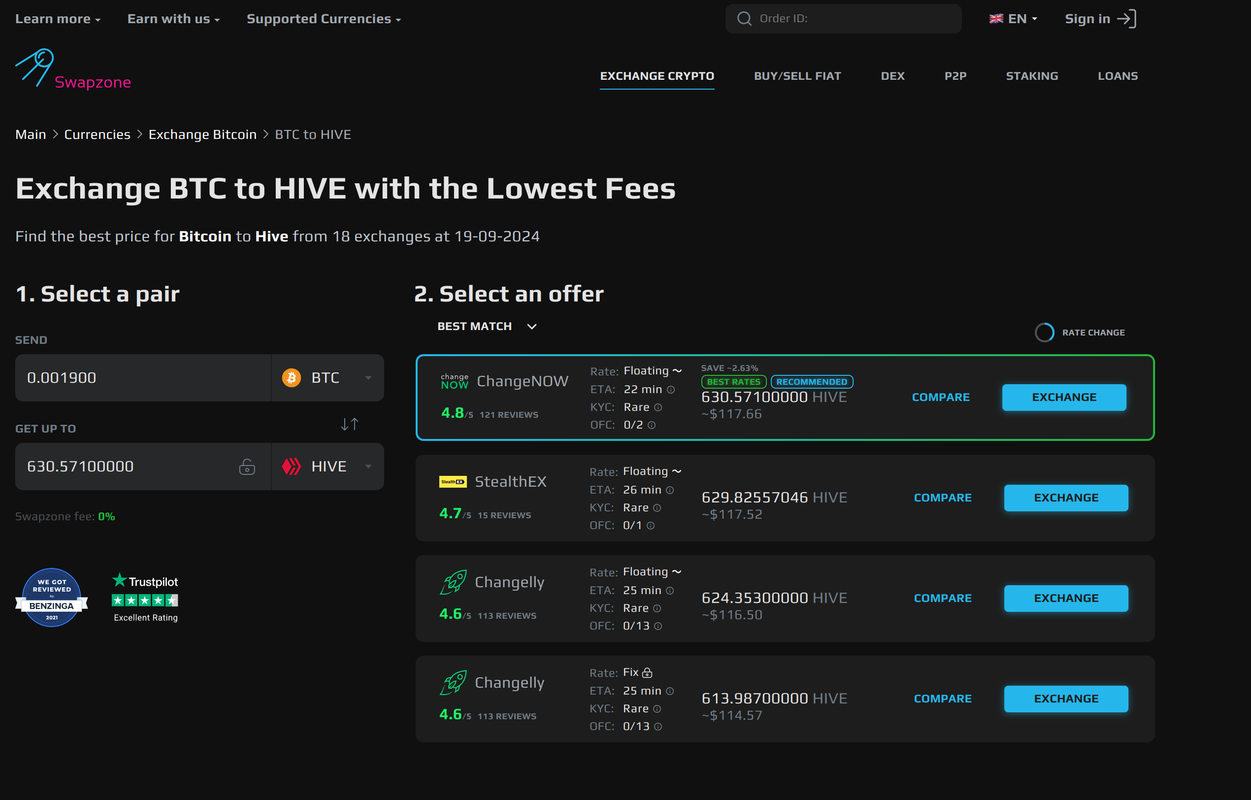Click ETA info icon in floating Changelly row
The width and height of the screenshot is (1251, 800).
click(x=671, y=591)
